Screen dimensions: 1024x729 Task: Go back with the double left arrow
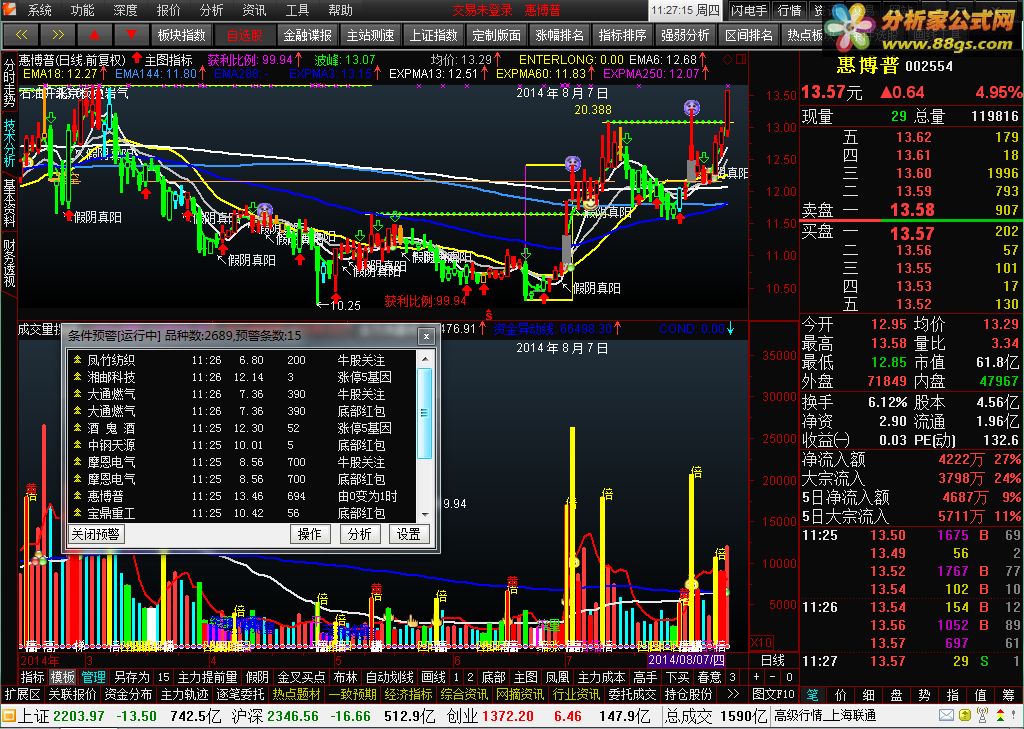coord(21,35)
